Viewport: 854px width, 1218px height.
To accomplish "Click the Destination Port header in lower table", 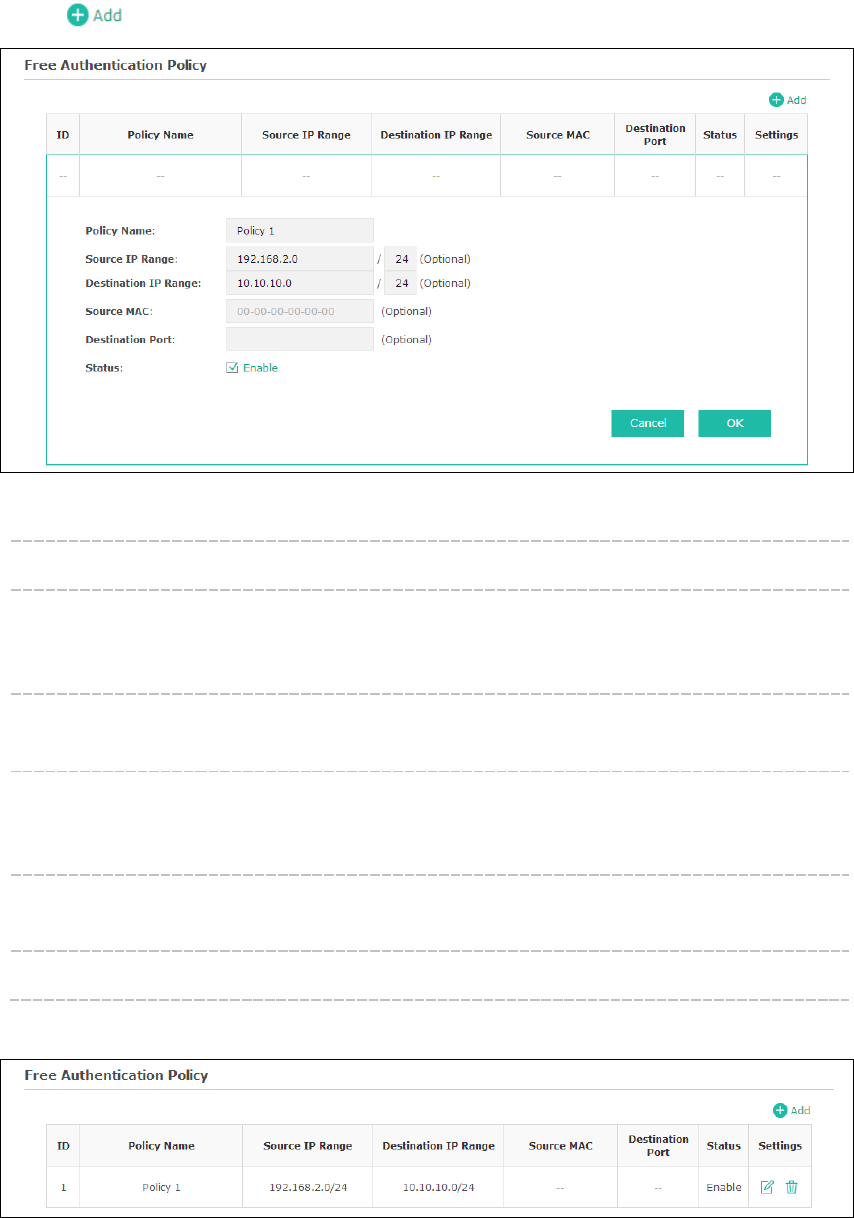I will (658, 1146).
